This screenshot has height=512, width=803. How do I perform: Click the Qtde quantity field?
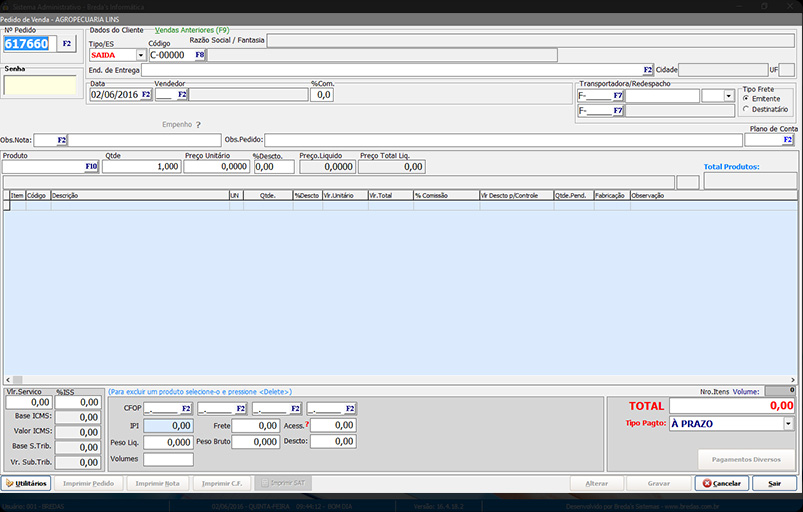[141, 167]
